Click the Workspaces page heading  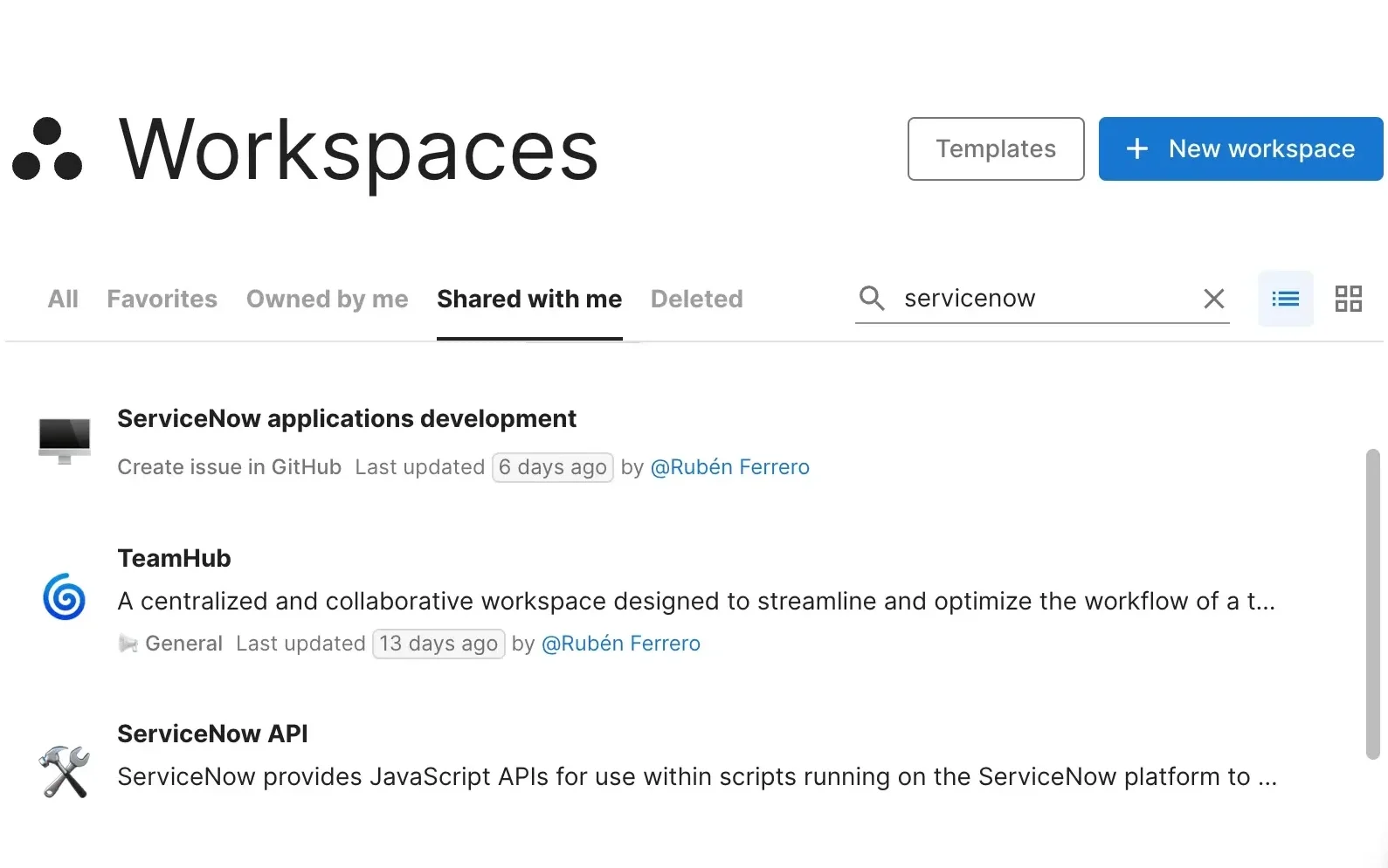(x=359, y=151)
